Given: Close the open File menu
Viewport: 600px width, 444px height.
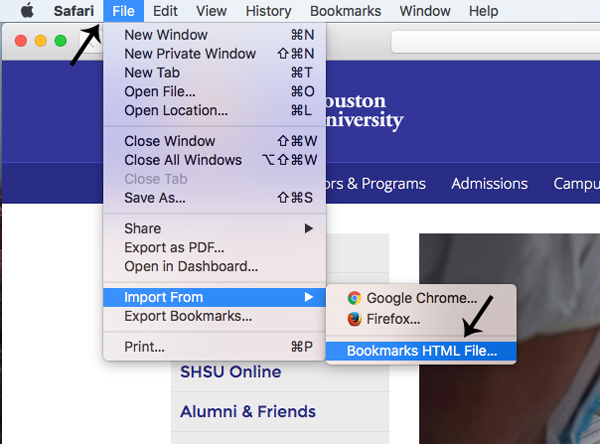Looking at the screenshot, I should pos(123,11).
